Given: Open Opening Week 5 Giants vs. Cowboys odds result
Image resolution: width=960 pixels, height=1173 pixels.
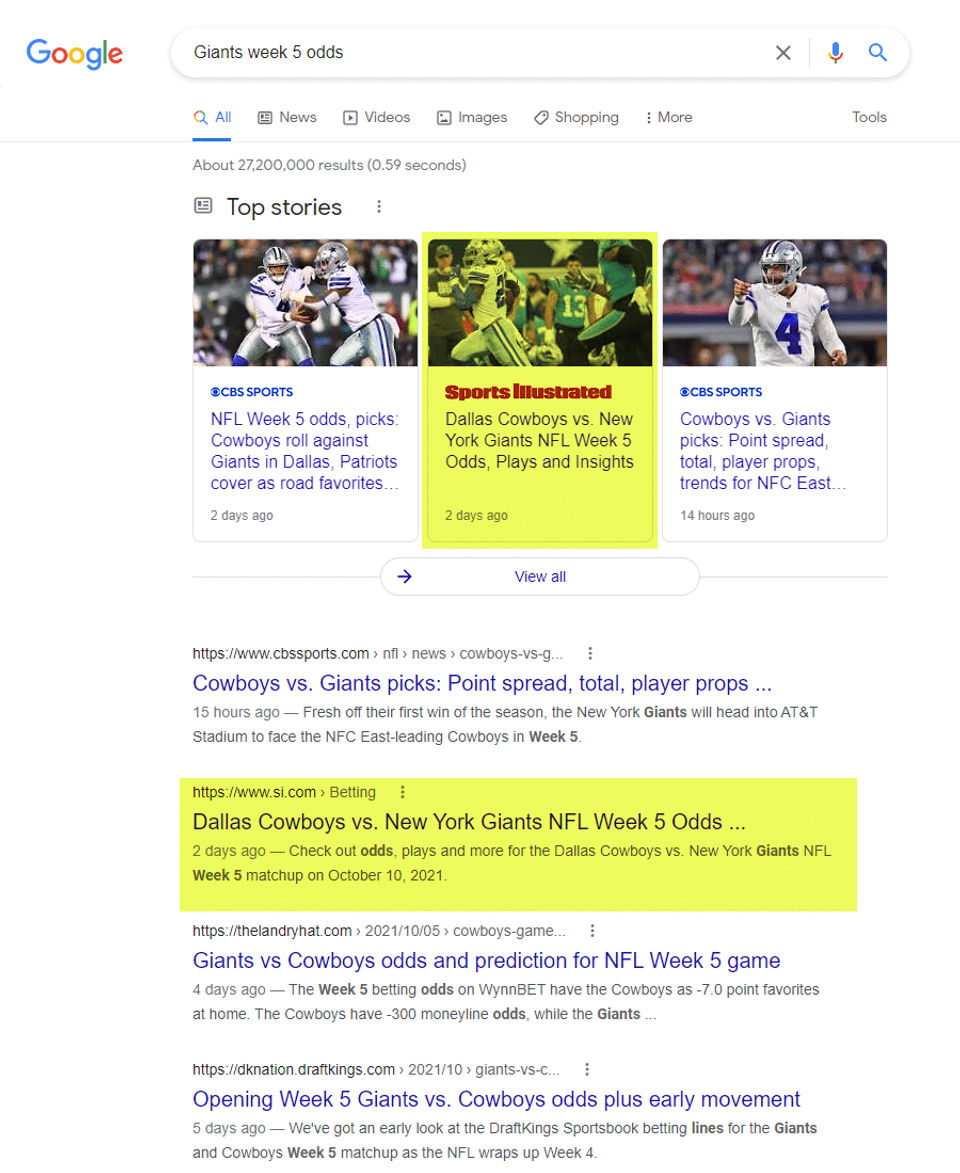Looking at the screenshot, I should pyautogui.click(x=496, y=1099).
